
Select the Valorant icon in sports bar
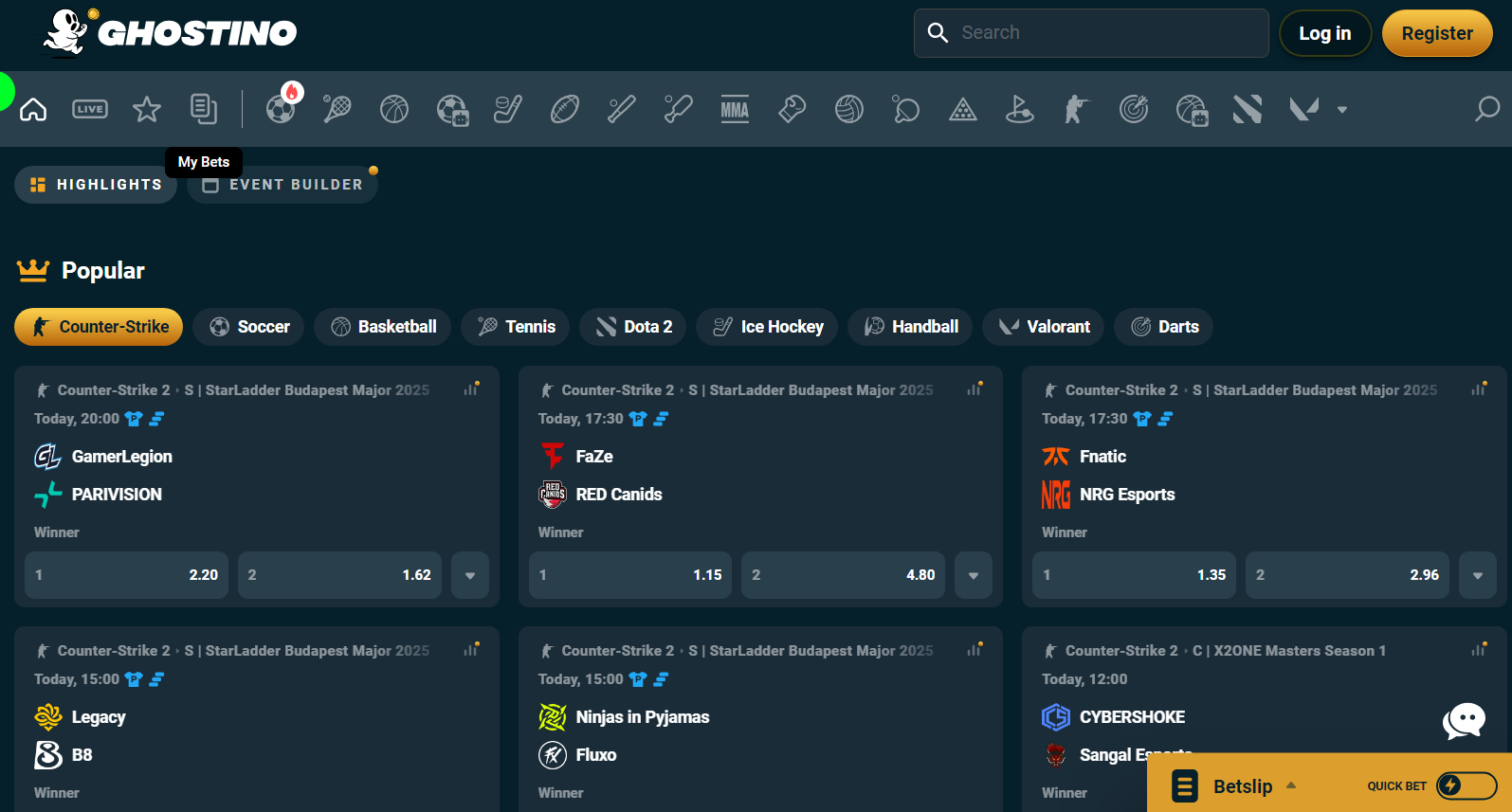click(1304, 110)
